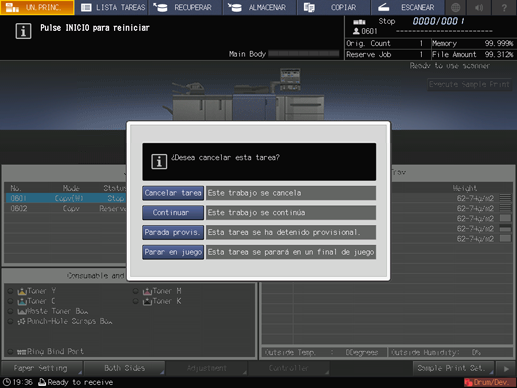Click the Ready to receive printer icon
This screenshot has height=388, width=517.
point(42,382)
